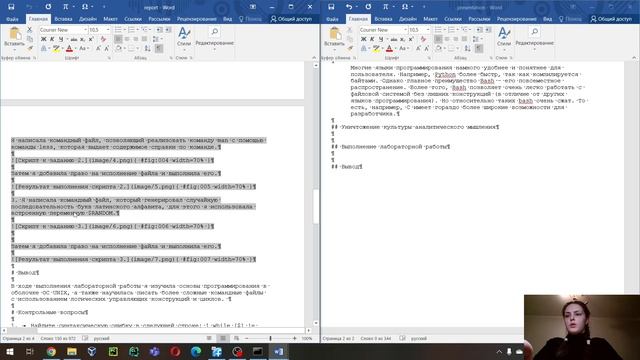640x360 pixels.
Task: Save the presentation document in the right window
Action: (x=331, y=7)
